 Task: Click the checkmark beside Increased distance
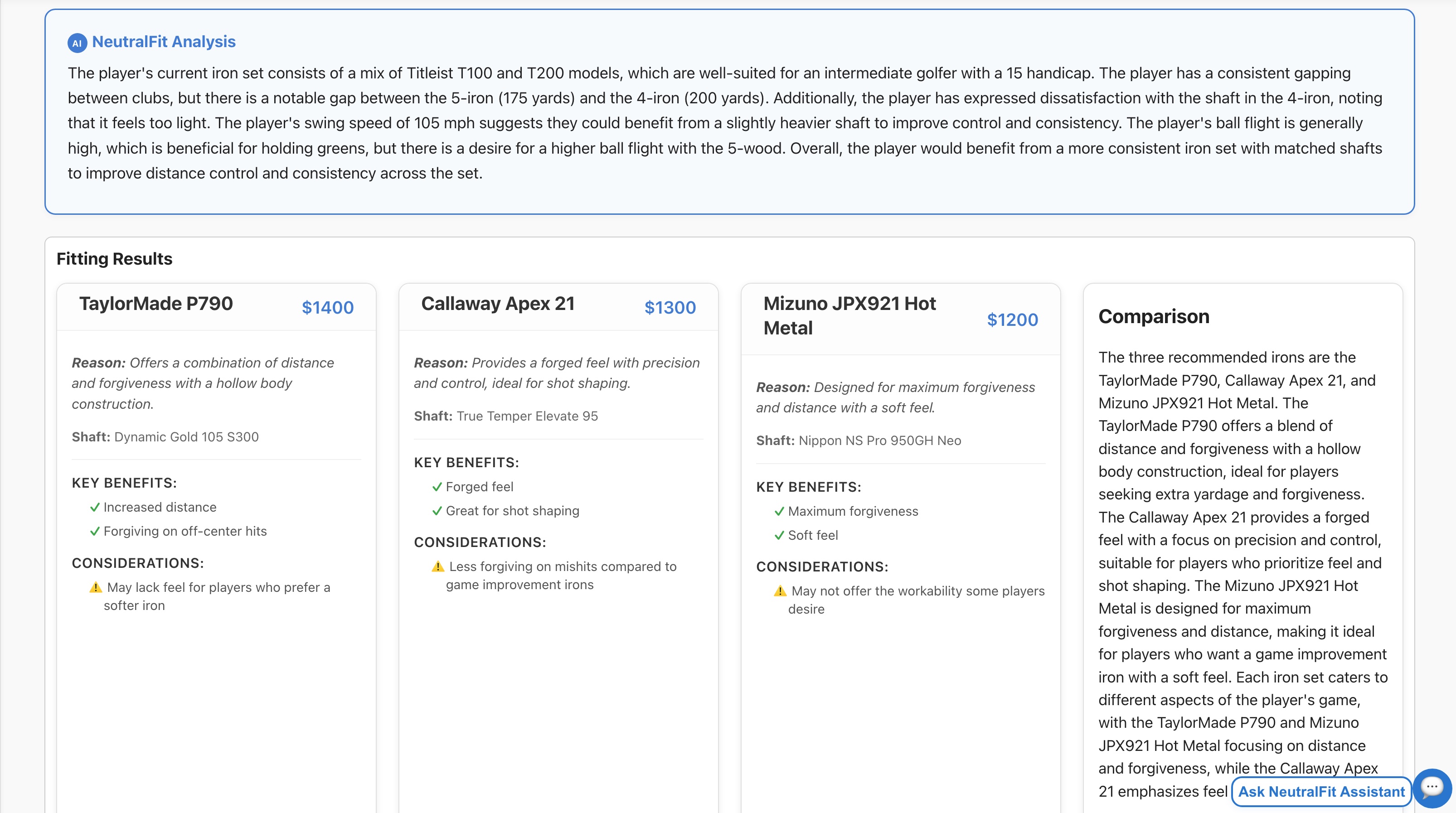coord(95,508)
